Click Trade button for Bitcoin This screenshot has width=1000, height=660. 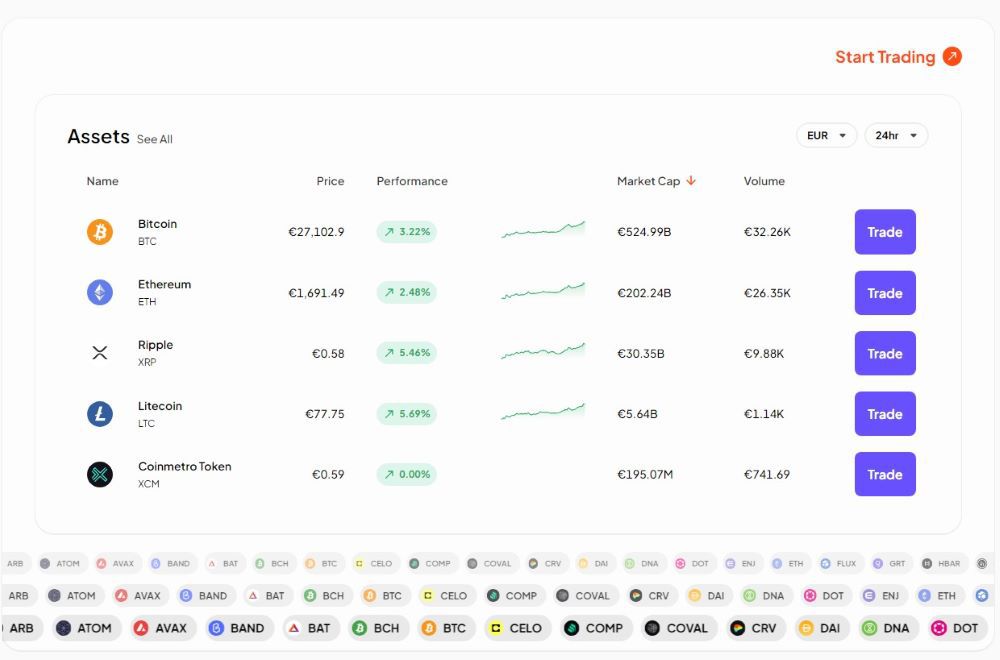coord(885,232)
